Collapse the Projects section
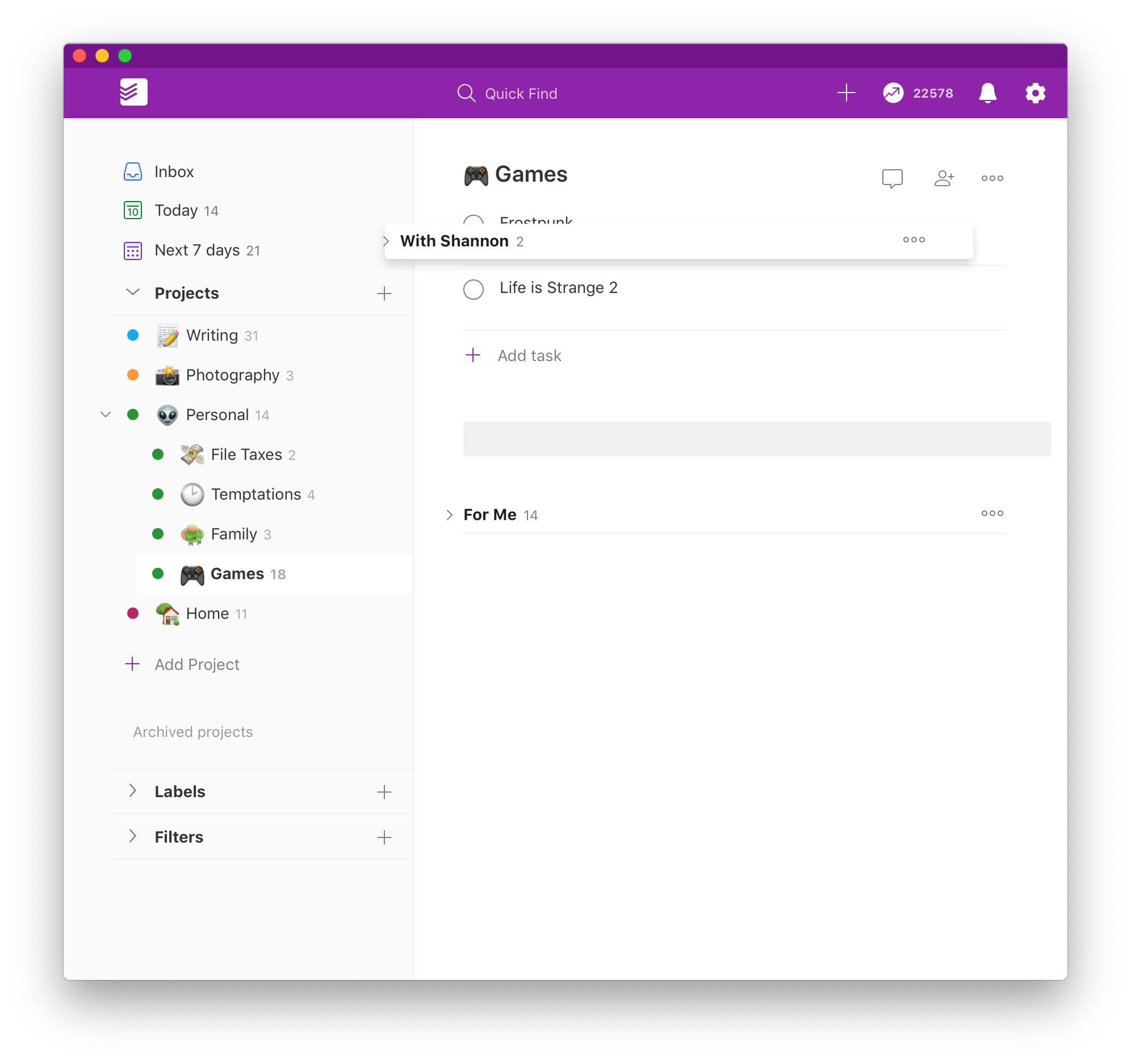 (132, 292)
